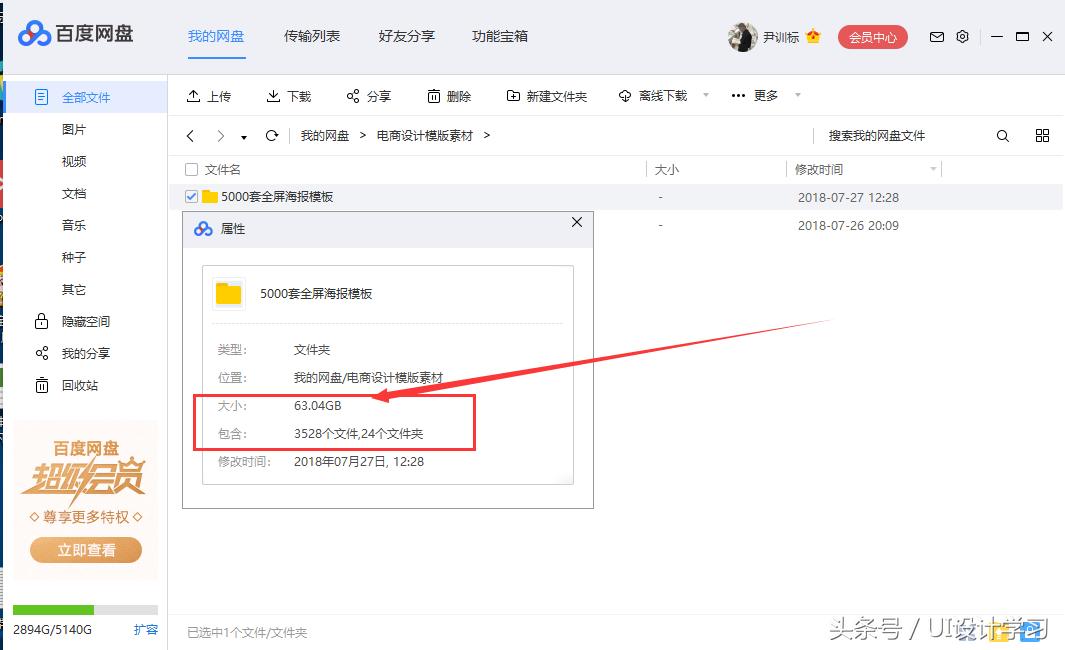Click the 删除 (Delete) icon
The image size is (1065, 650).
(x=434, y=95)
